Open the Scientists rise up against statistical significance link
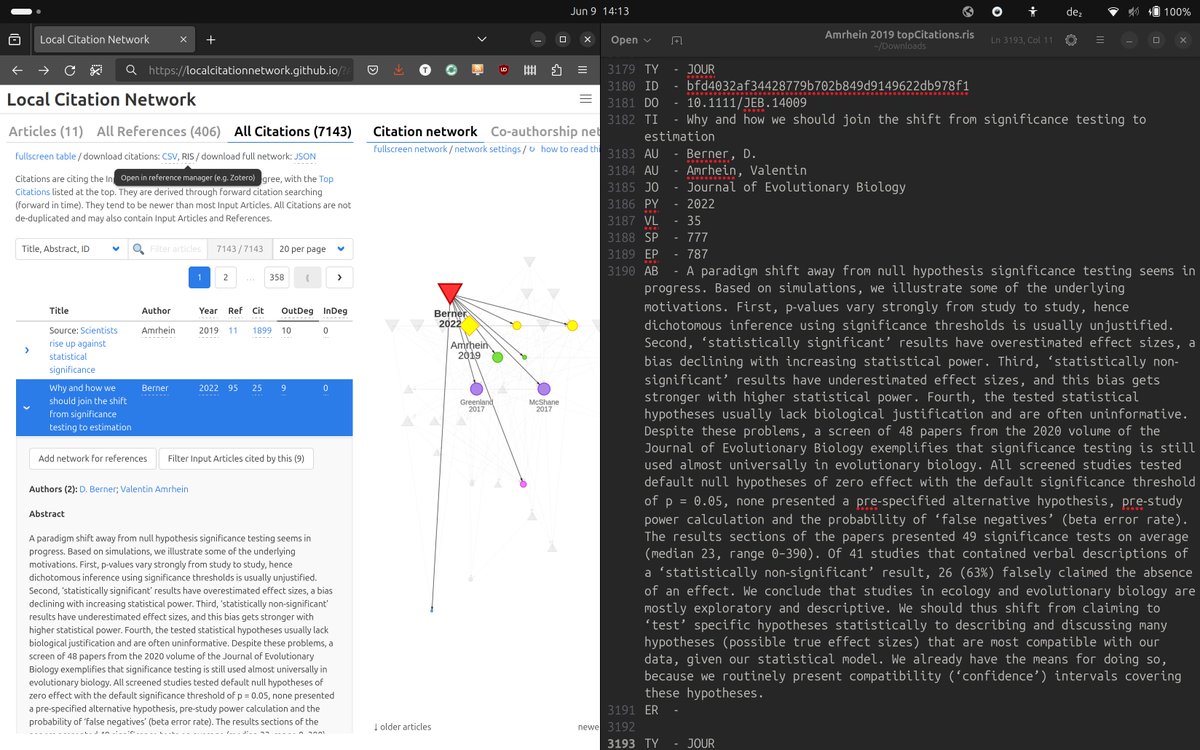This screenshot has height=750, width=1200. [82, 350]
